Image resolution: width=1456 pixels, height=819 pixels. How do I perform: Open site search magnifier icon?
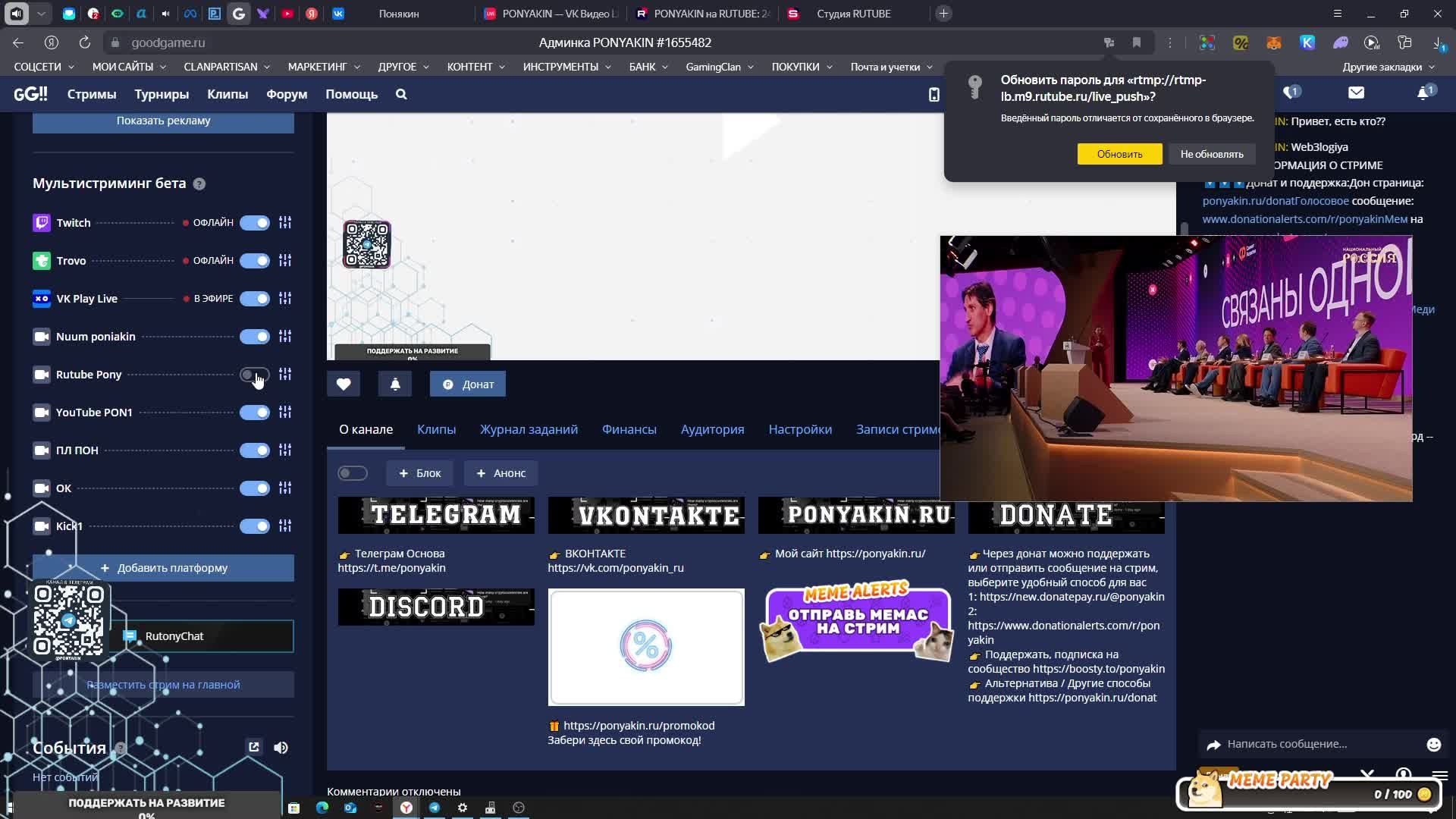[x=401, y=95]
